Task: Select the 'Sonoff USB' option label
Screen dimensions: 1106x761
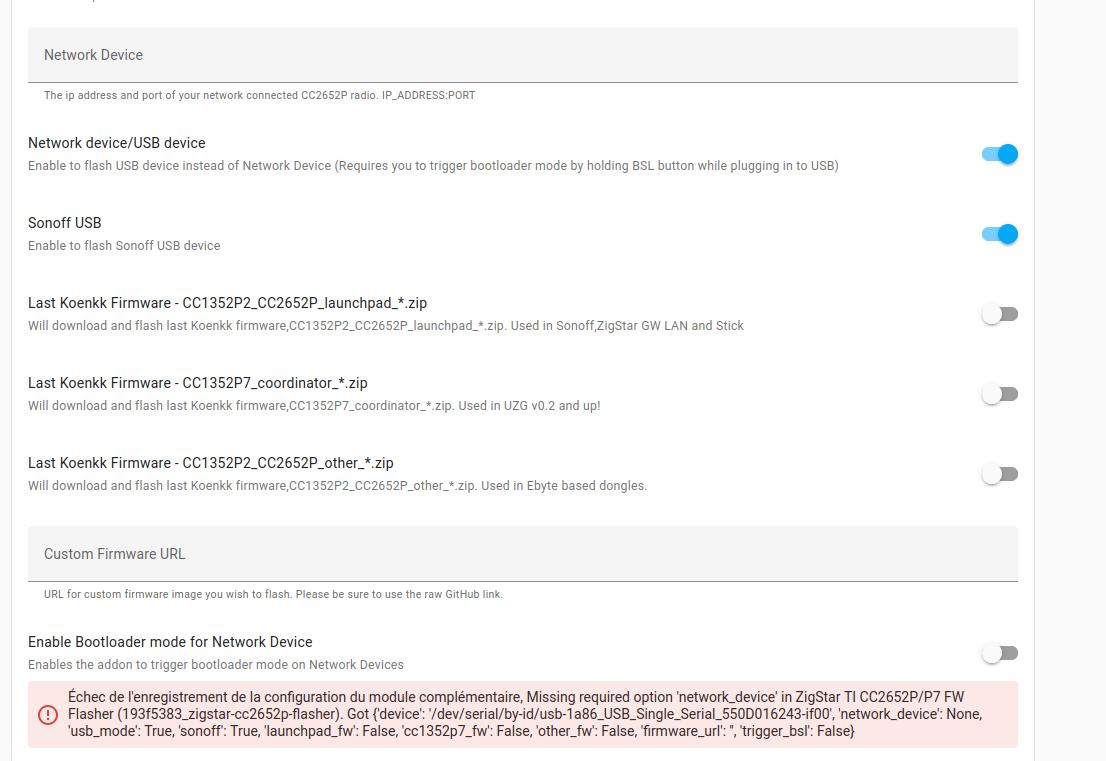Action: (x=65, y=223)
